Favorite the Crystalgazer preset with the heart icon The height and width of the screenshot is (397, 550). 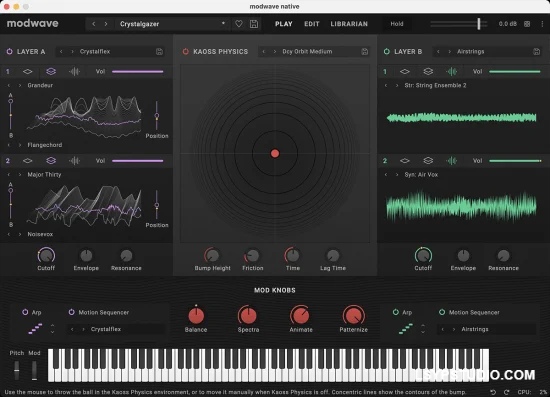[239, 24]
